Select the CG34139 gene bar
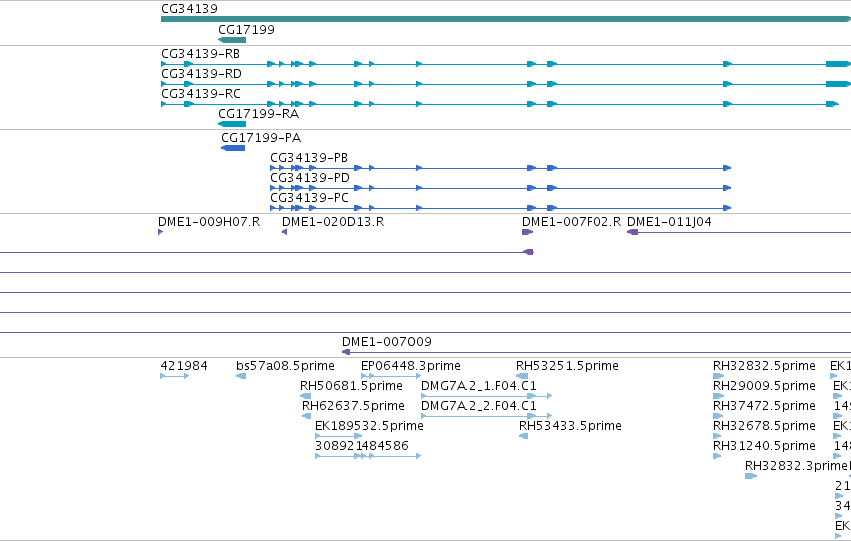The height and width of the screenshot is (541, 851). pyautogui.click(x=506, y=20)
